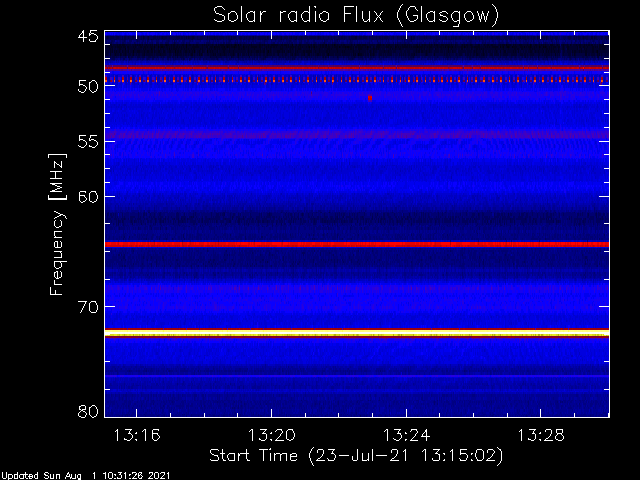640x480 pixels.
Task: Click the Start Time axis label
Action: point(355,455)
